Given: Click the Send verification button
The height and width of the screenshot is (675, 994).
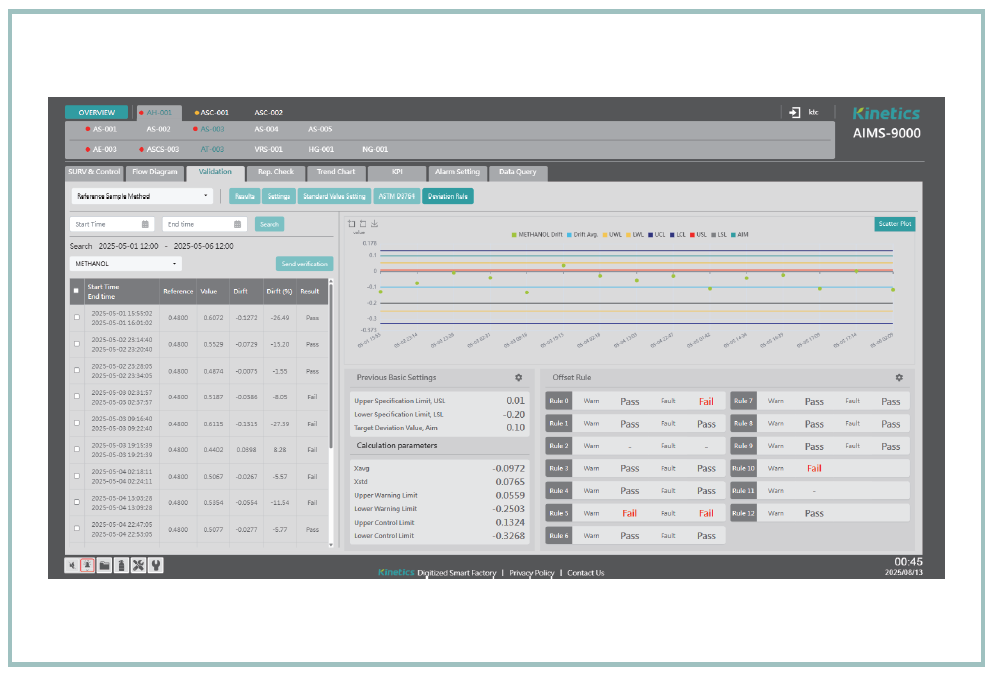Looking at the screenshot, I should pyautogui.click(x=304, y=264).
